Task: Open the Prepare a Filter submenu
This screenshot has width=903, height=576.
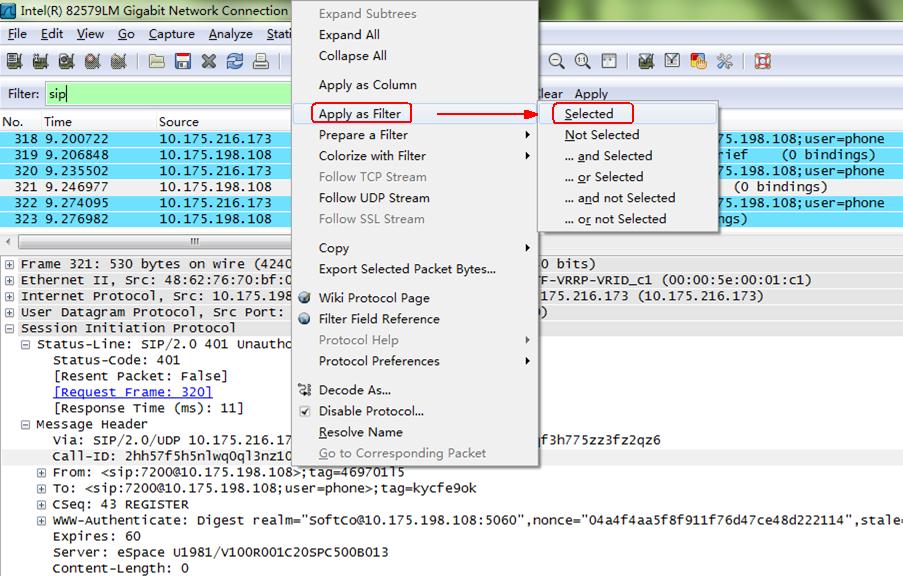Action: [416, 135]
